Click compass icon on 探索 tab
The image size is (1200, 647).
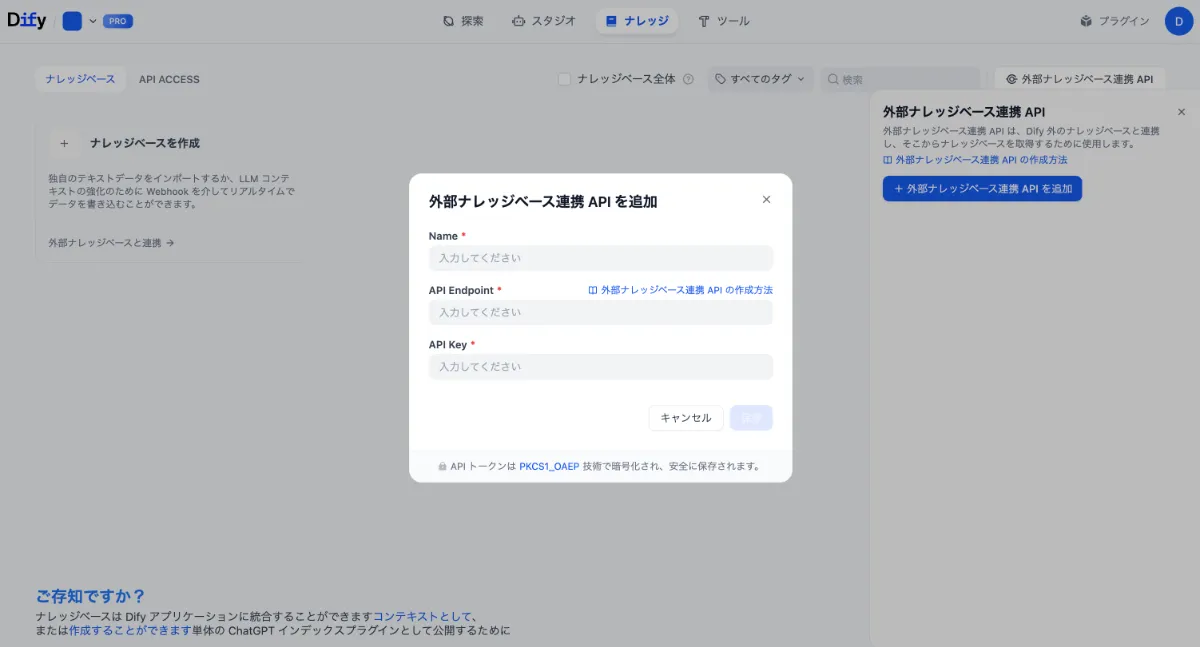448,21
